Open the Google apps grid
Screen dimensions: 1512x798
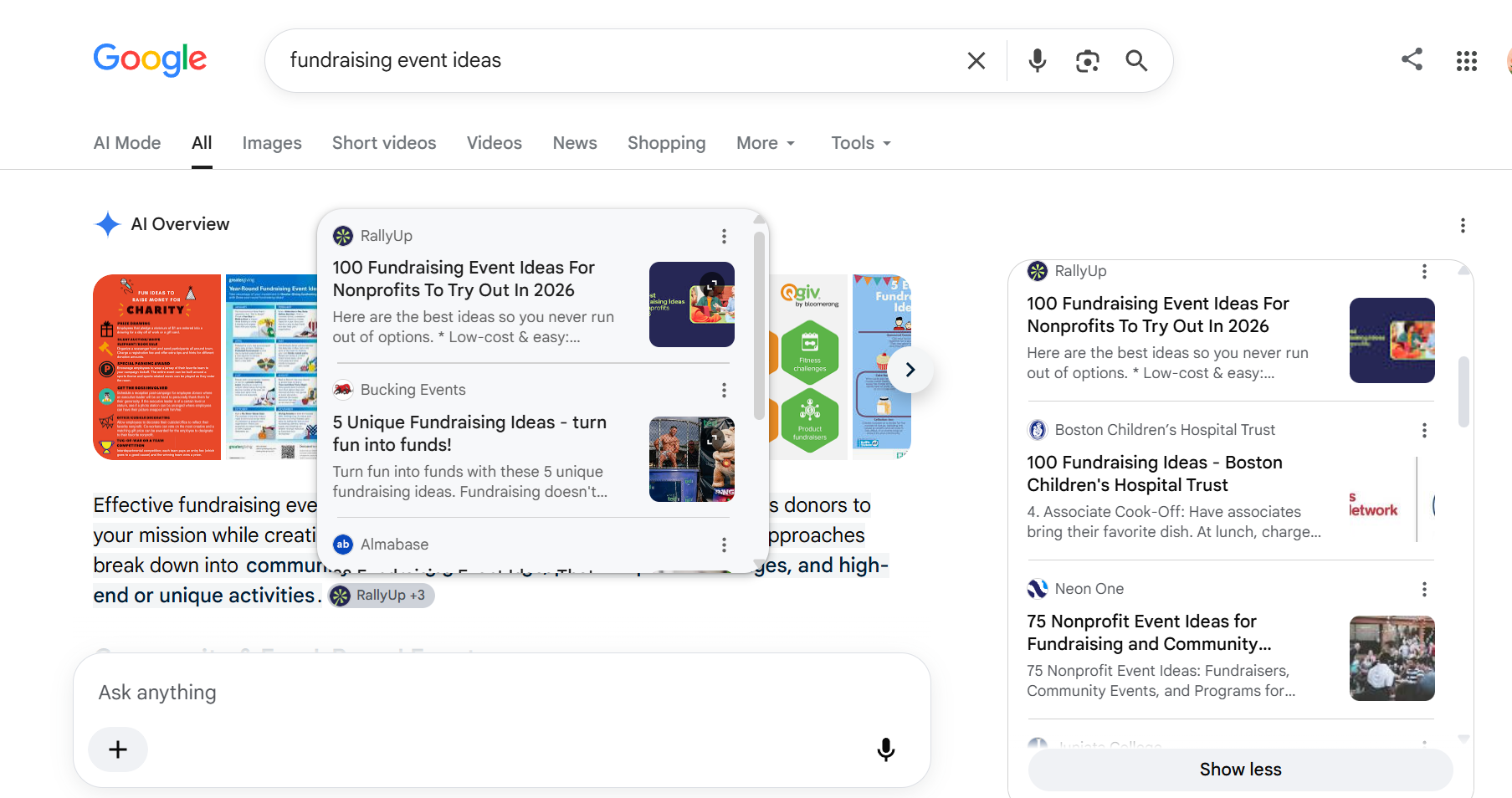click(x=1466, y=60)
